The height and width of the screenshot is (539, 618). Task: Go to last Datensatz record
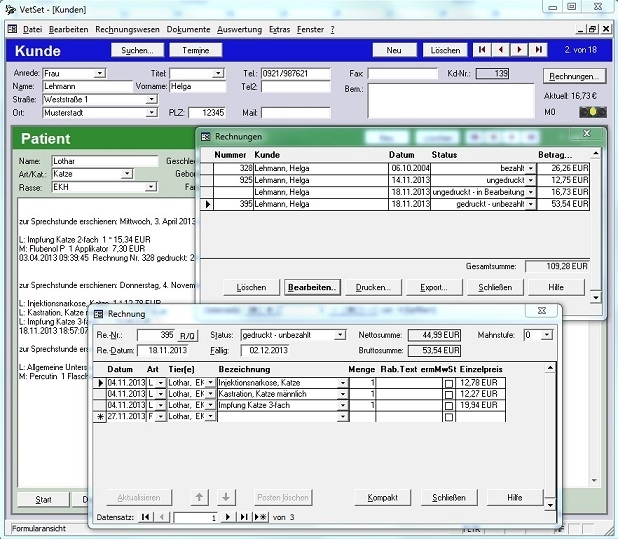(x=244, y=517)
